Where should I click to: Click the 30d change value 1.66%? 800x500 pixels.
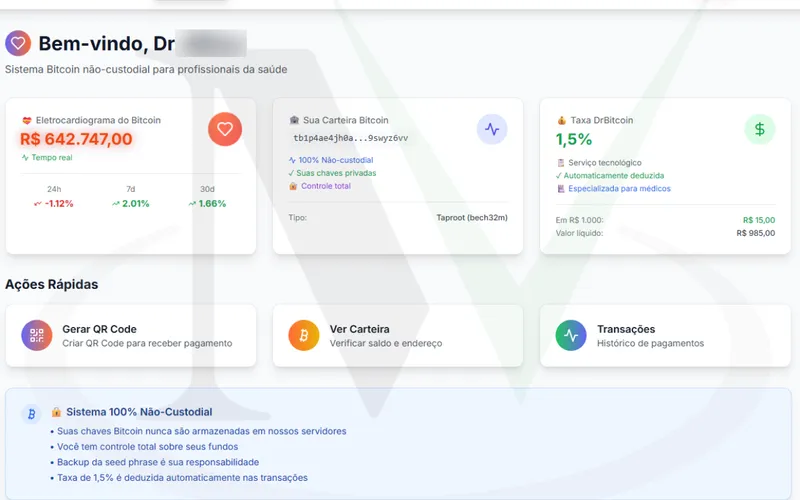point(212,204)
